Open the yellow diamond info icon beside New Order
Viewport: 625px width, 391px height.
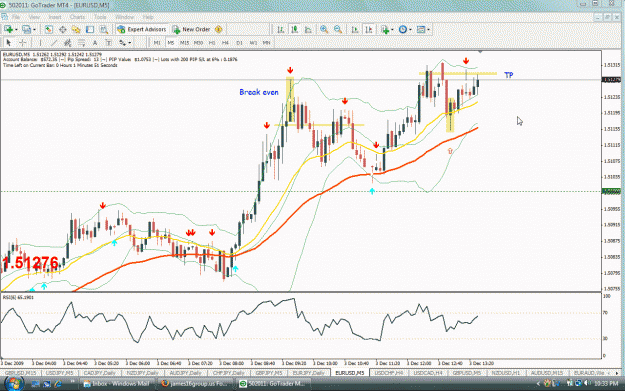pos(218,29)
